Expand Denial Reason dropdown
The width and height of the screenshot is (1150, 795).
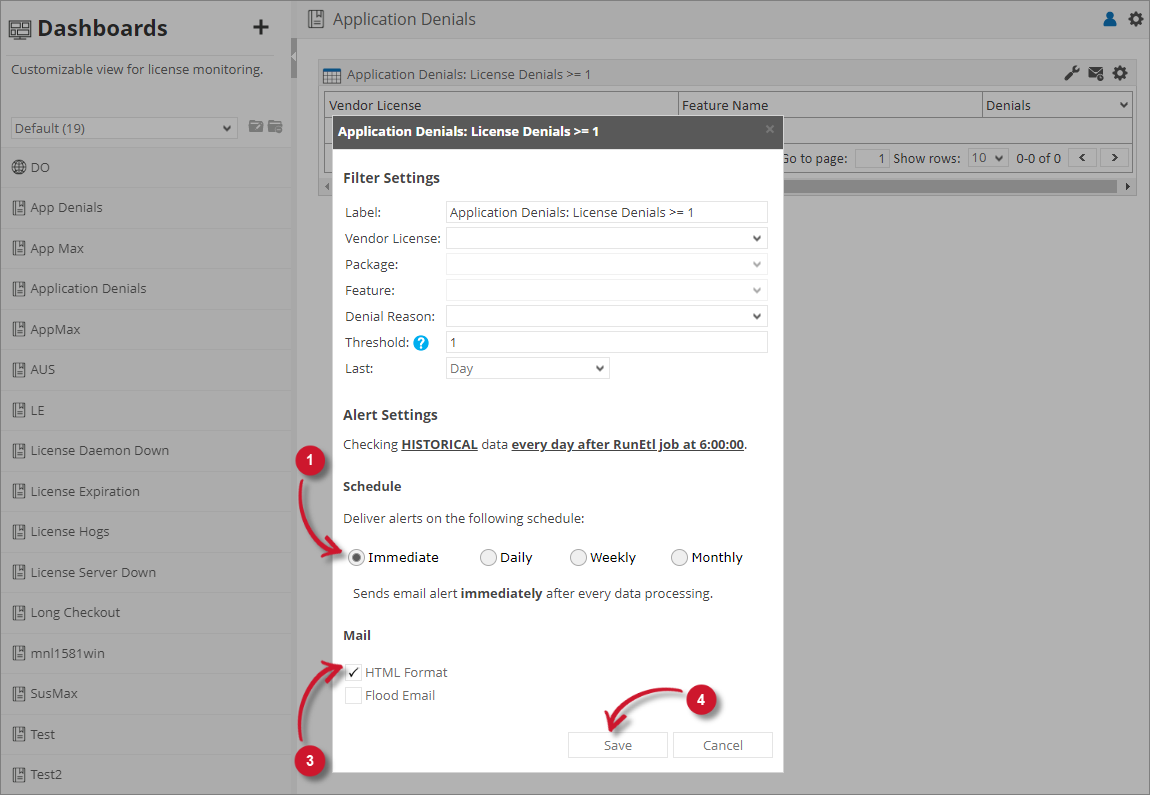607,317
